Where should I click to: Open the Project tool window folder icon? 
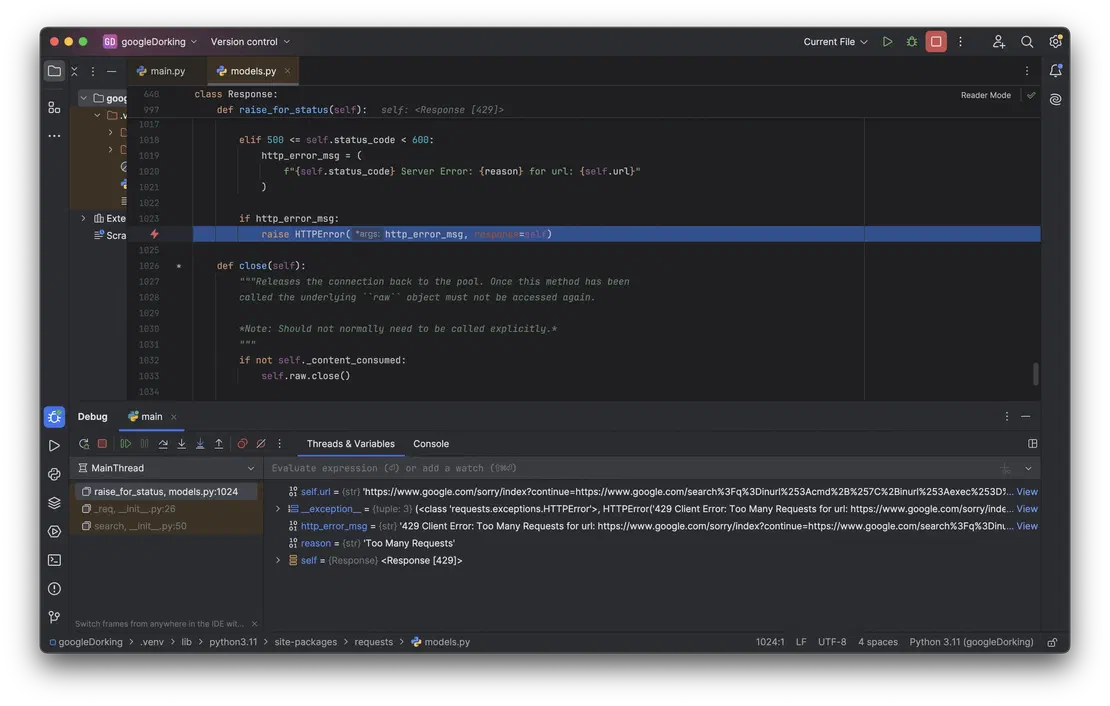click(x=54, y=71)
